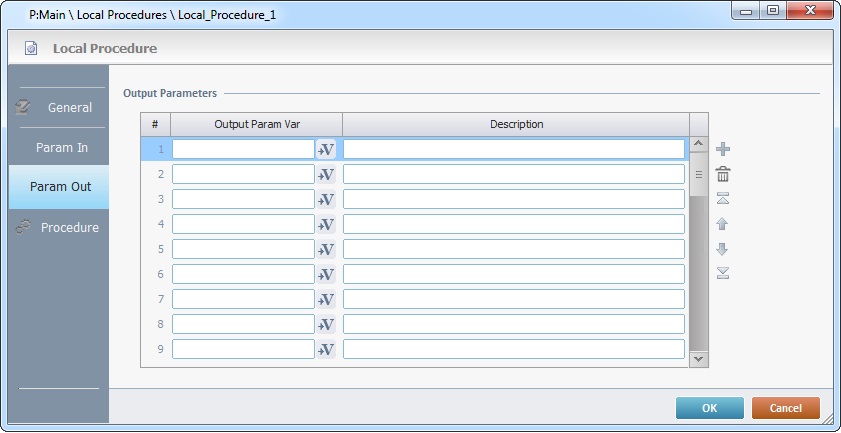Open variable picker for row 9
Viewport: 841px width, 433px height.
pyautogui.click(x=326, y=349)
